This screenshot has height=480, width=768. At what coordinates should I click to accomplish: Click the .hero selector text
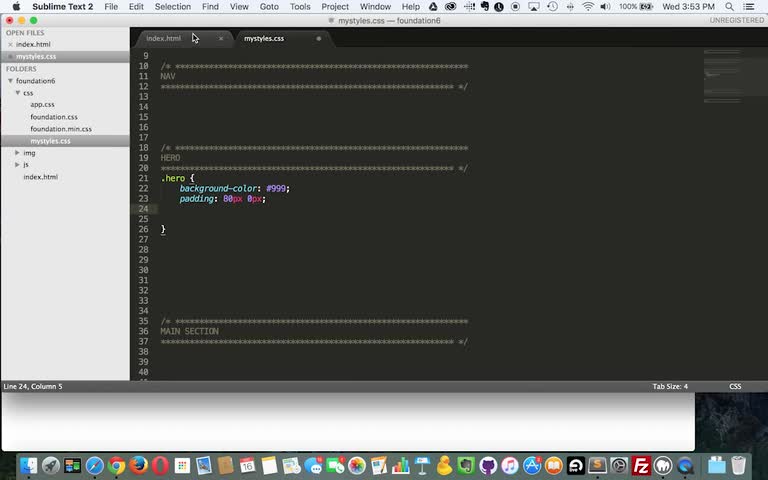(173, 178)
